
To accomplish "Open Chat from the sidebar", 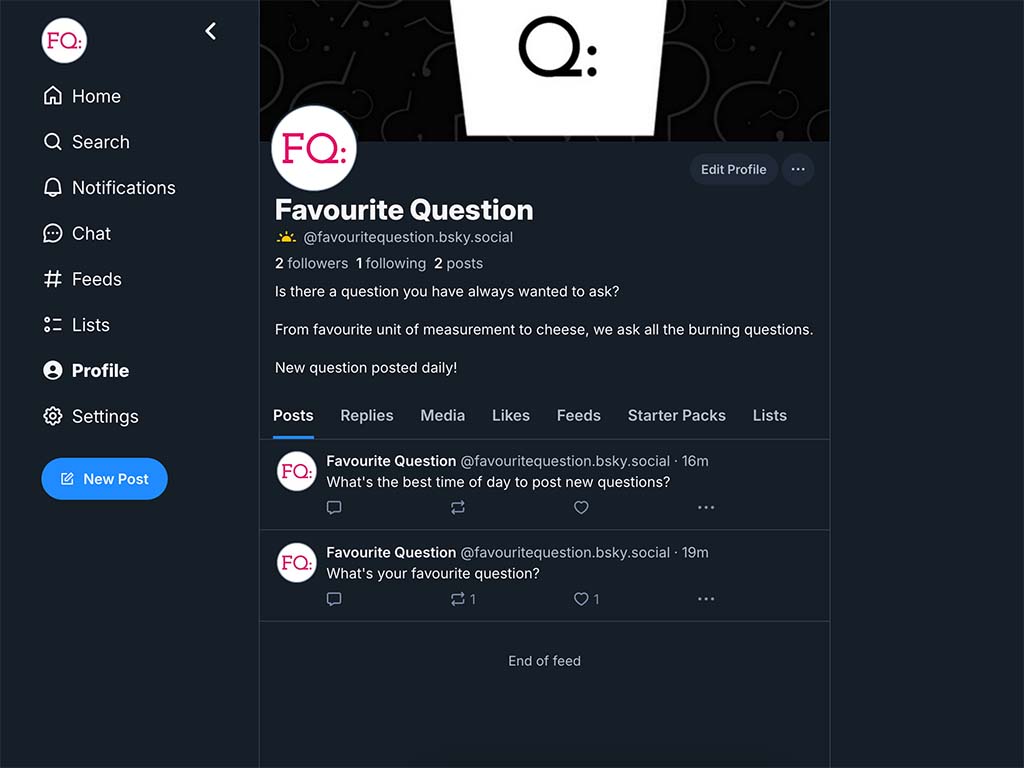I will (x=77, y=233).
